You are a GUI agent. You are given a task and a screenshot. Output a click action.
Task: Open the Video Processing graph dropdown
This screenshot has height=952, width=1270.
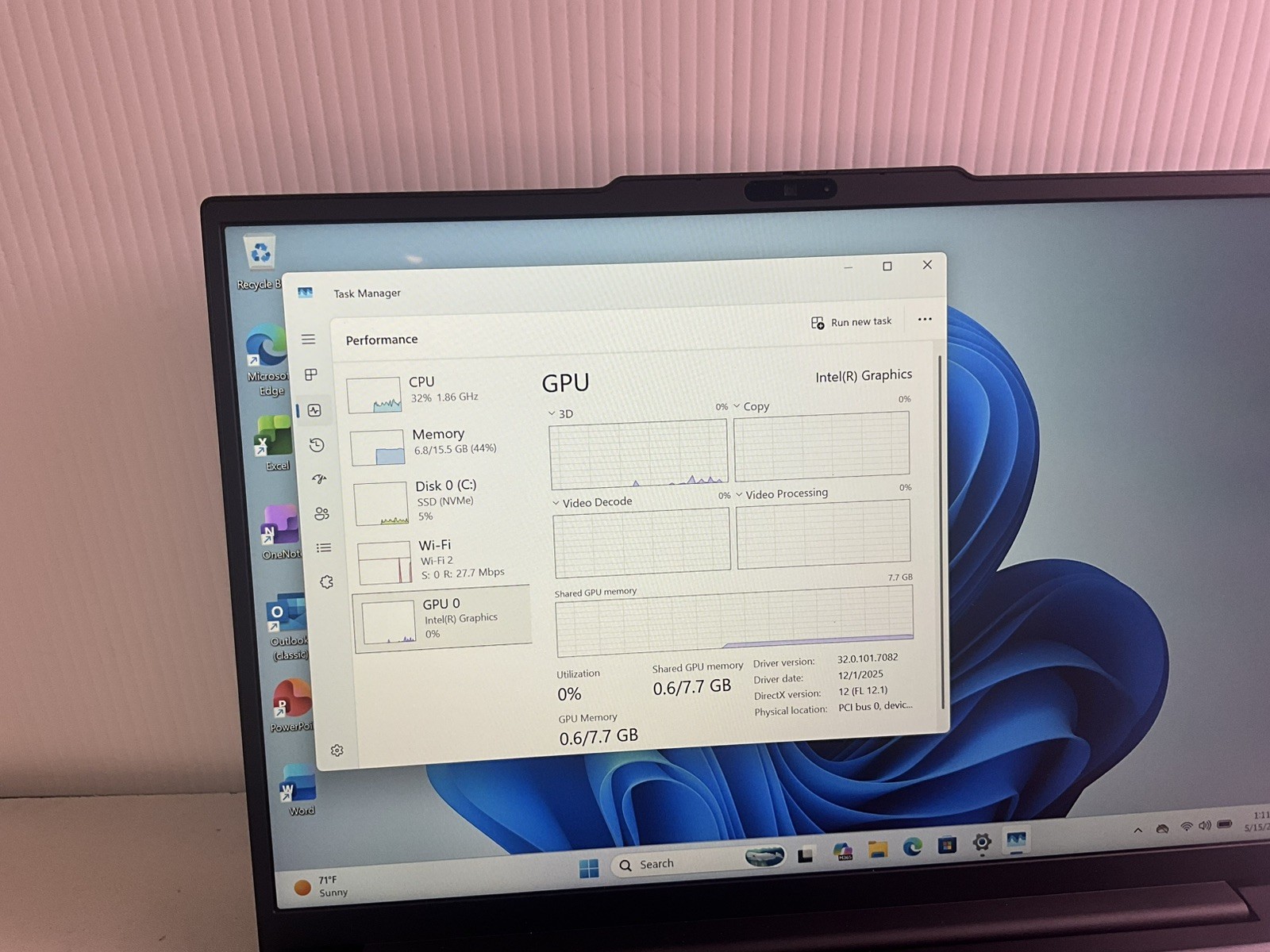coord(782,493)
